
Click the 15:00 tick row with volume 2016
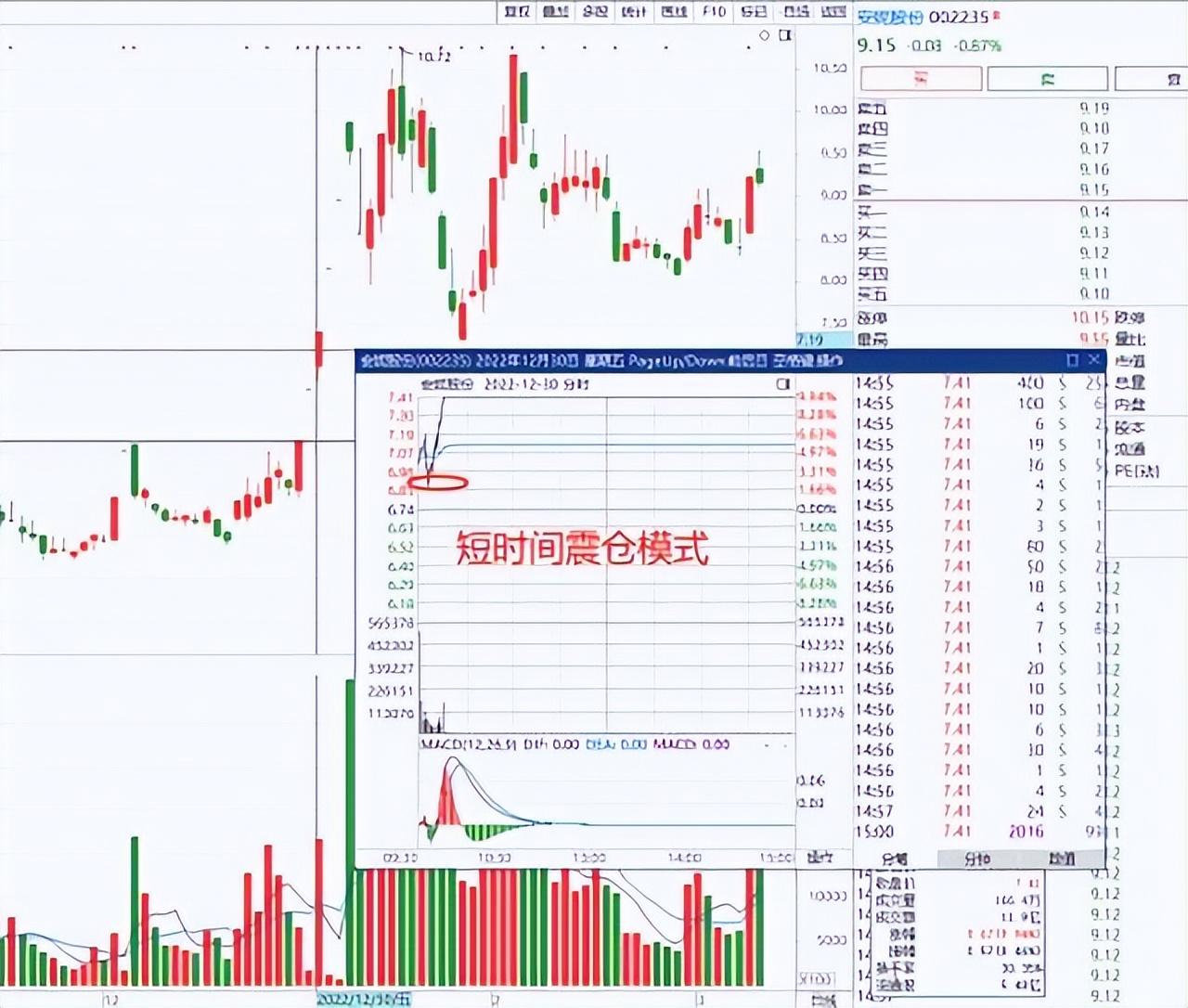click(x=979, y=832)
